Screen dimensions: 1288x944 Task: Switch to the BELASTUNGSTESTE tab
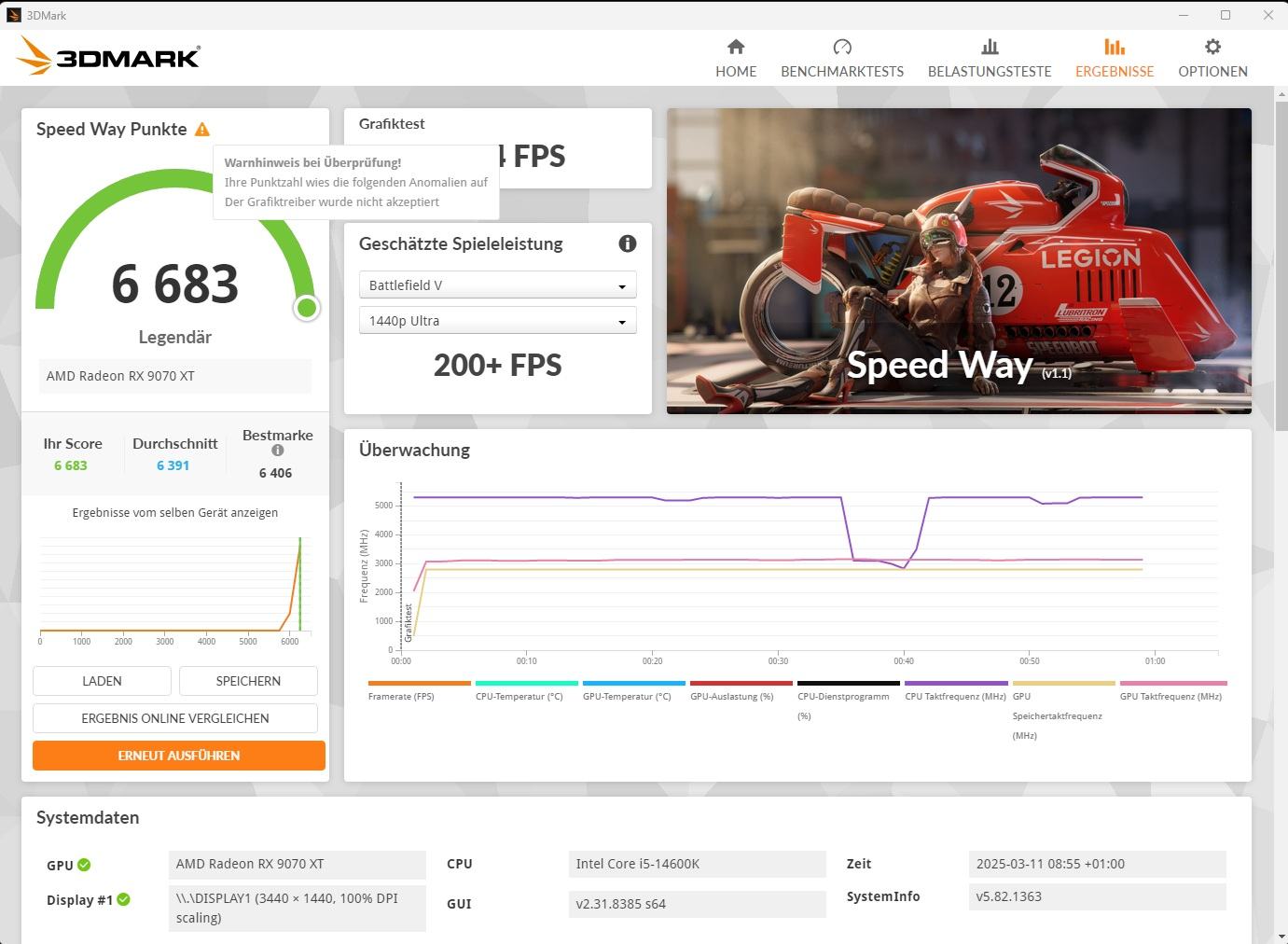click(990, 71)
